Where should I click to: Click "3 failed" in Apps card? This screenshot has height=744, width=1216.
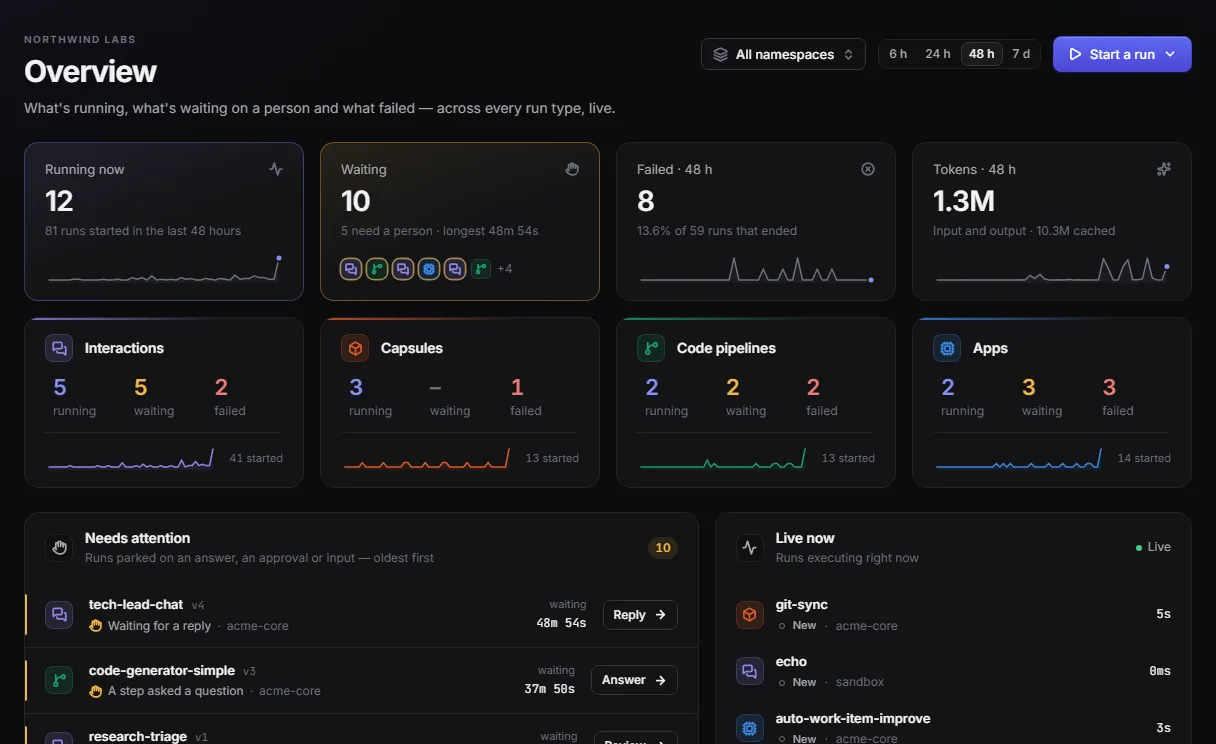(1118, 397)
